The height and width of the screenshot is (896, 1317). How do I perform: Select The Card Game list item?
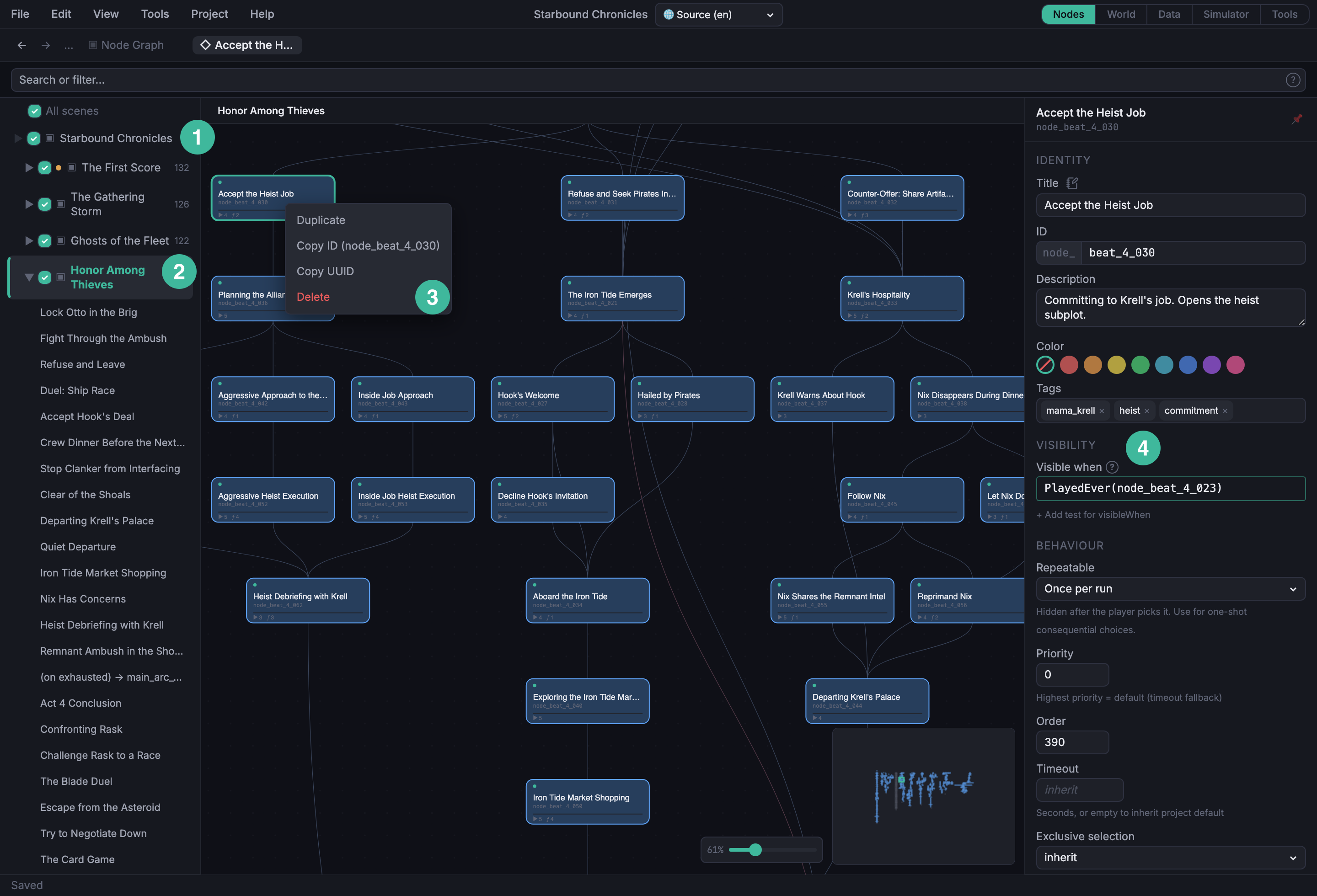[77, 860]
